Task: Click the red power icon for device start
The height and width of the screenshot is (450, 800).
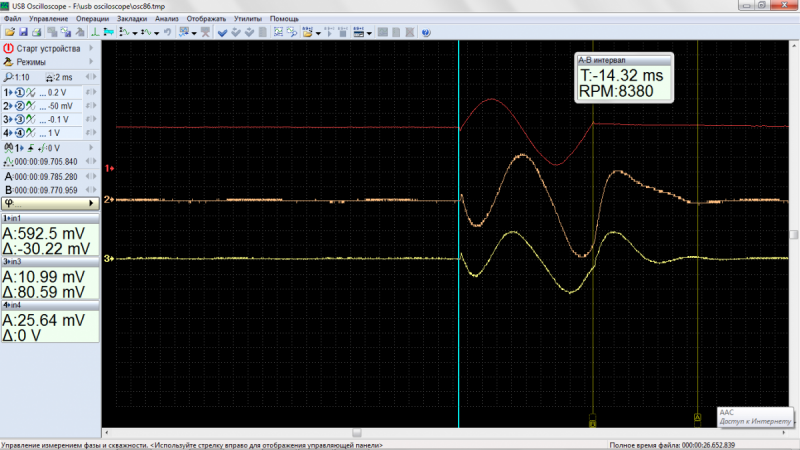Action: click(x=8, y=47)
